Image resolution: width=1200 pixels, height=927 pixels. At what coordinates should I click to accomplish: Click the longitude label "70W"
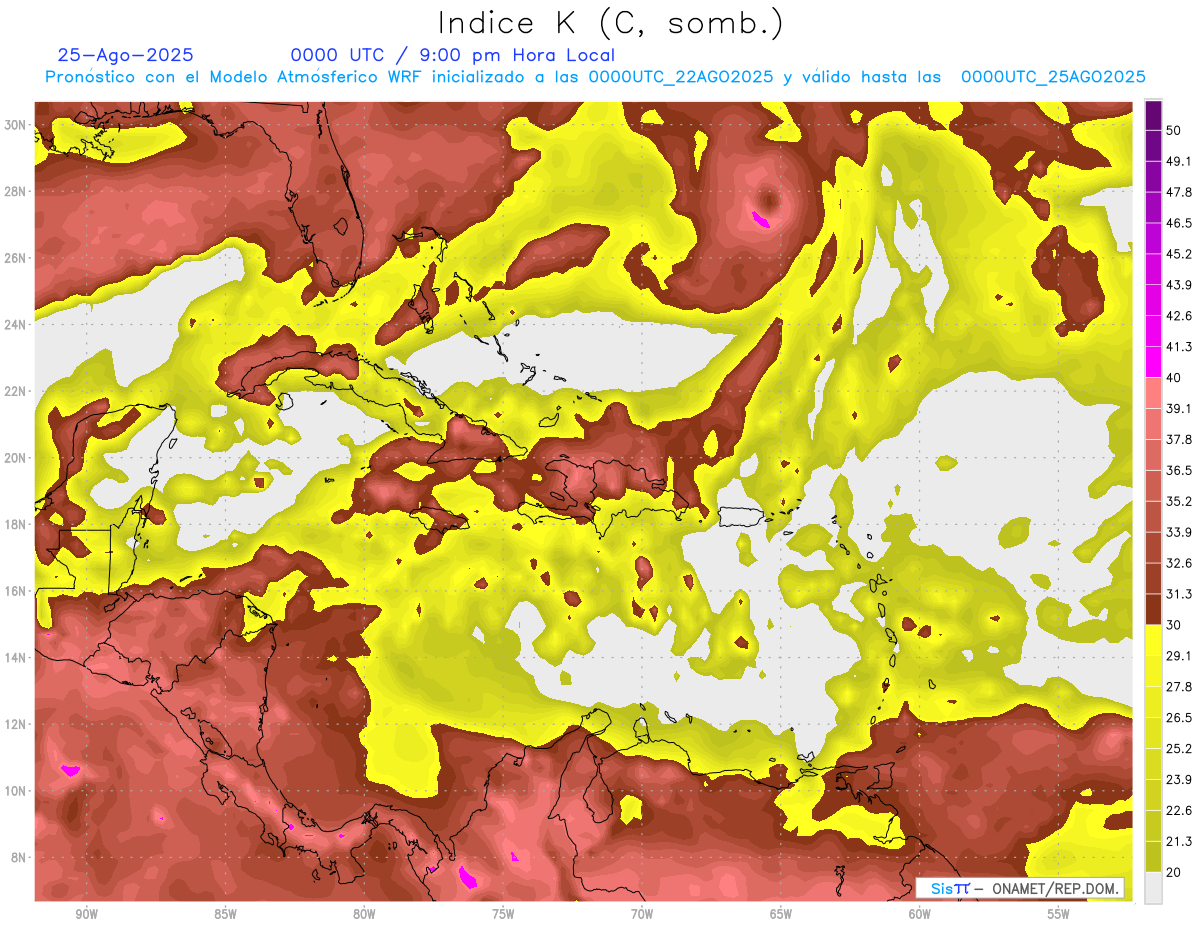click(642, 915)
